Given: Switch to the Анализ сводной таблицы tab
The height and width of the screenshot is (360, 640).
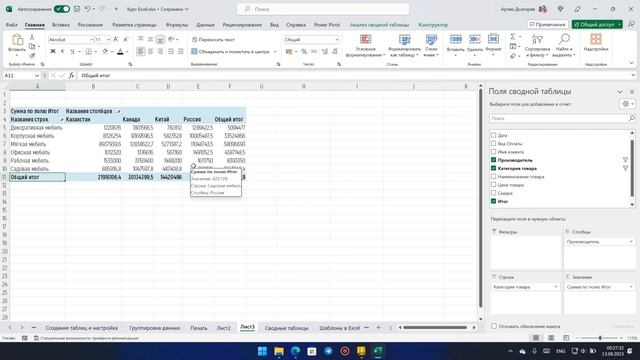Looking at the screenshot, I should [379, 25].
